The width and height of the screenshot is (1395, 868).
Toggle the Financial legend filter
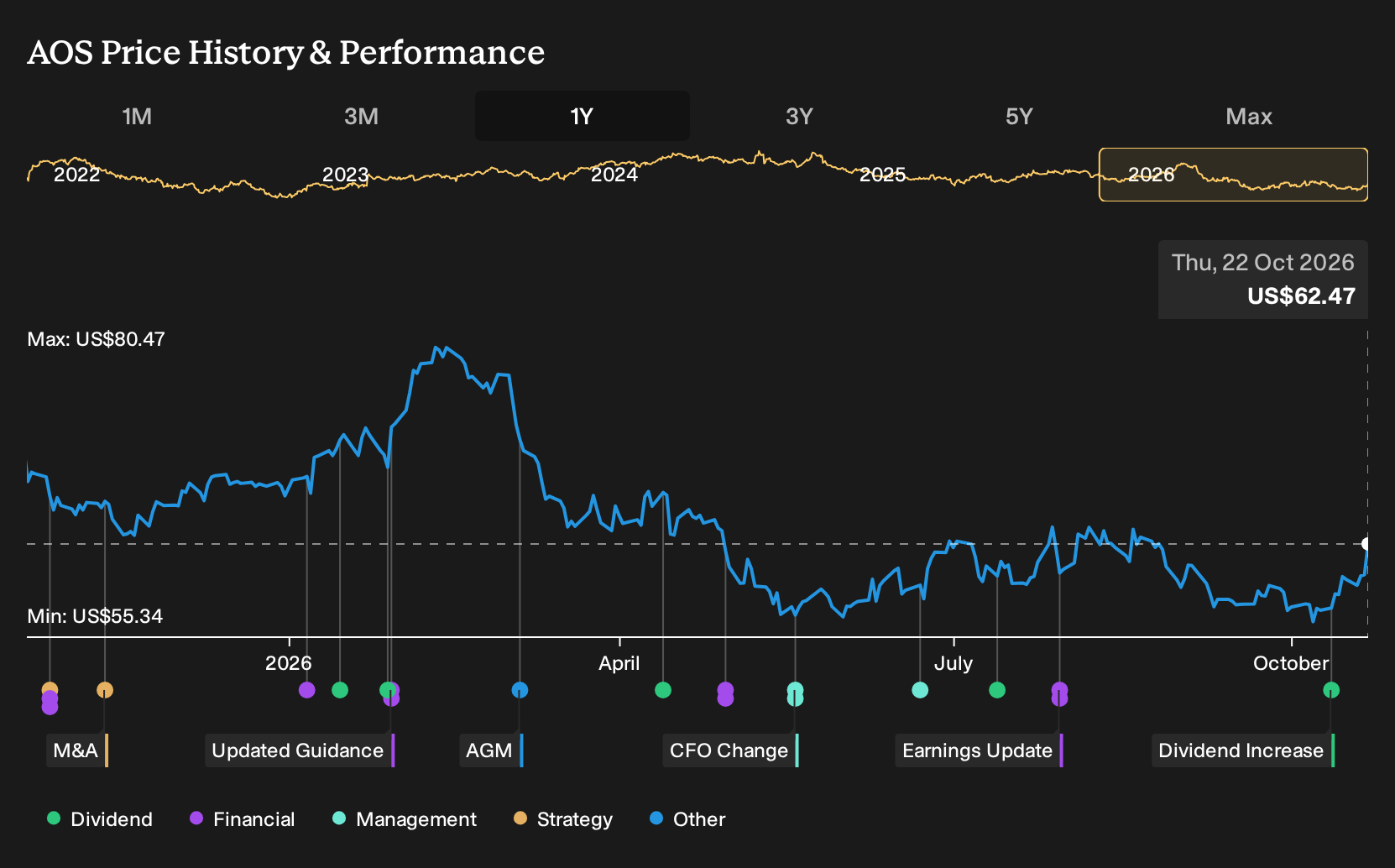(243, 819)
